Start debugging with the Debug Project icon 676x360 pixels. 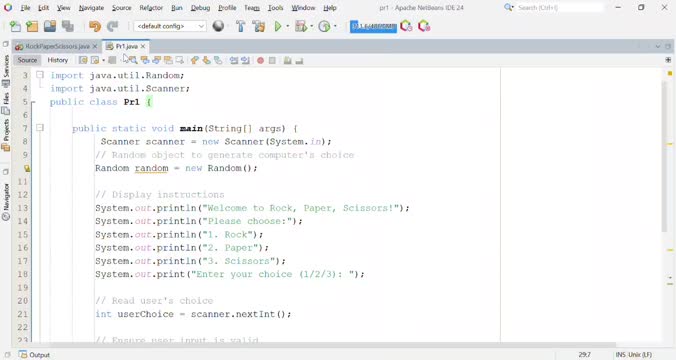300,26
